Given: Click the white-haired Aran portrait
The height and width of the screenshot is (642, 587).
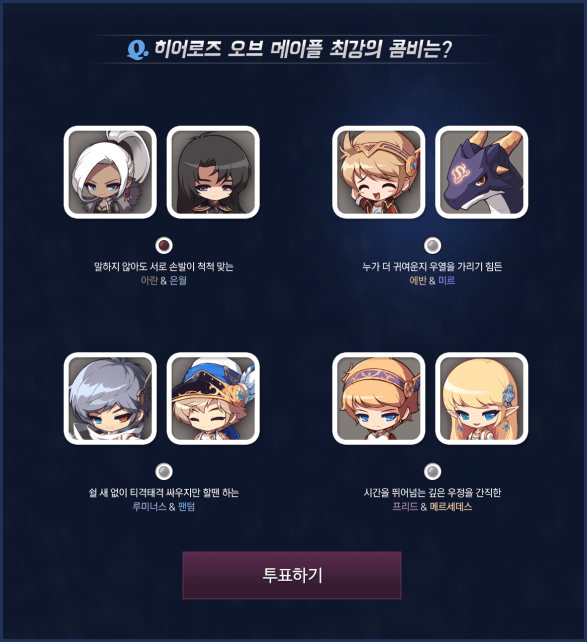Looking at the screenshot, I should [110, 172].
